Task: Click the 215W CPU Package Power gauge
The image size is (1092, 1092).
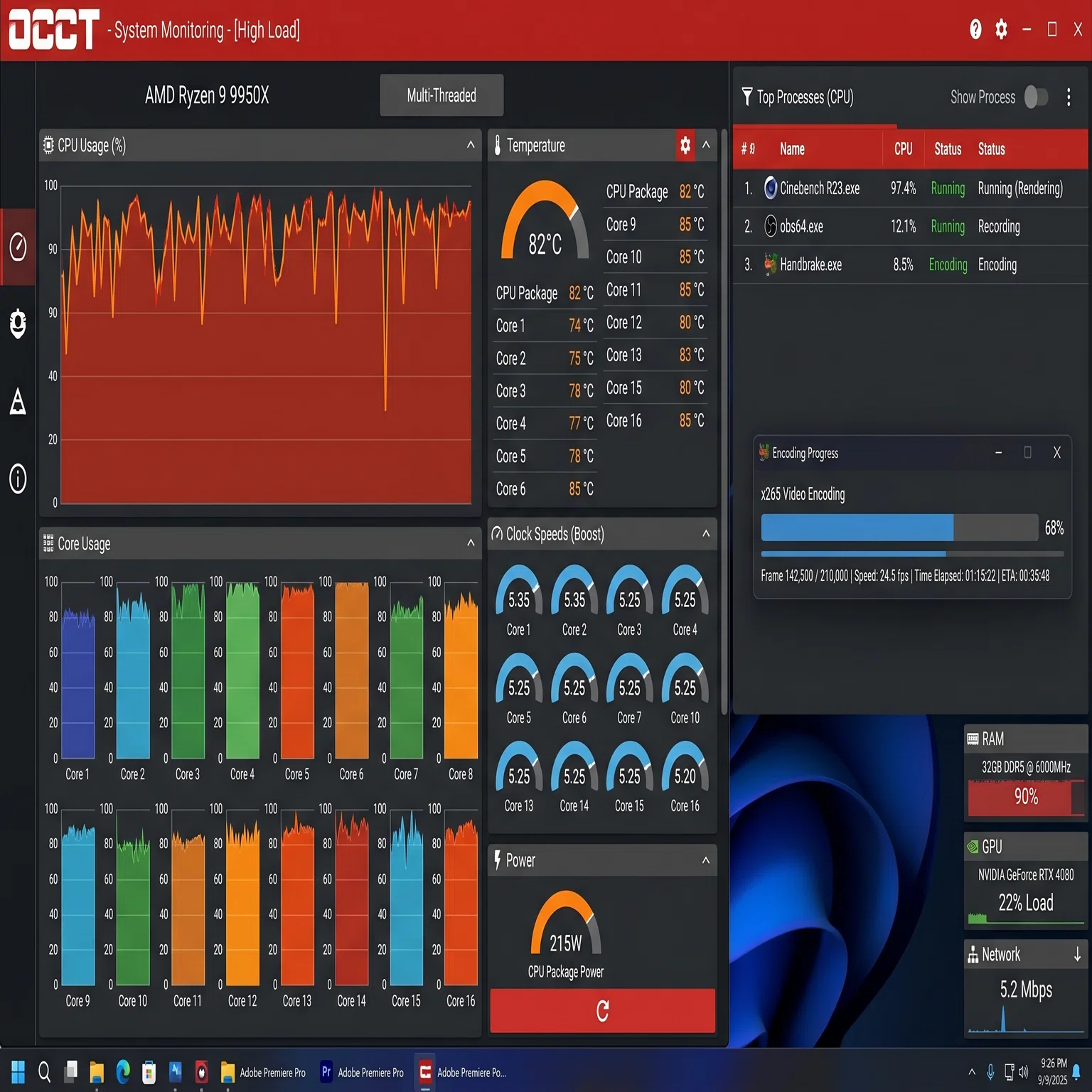Action: tap(566, 923)
